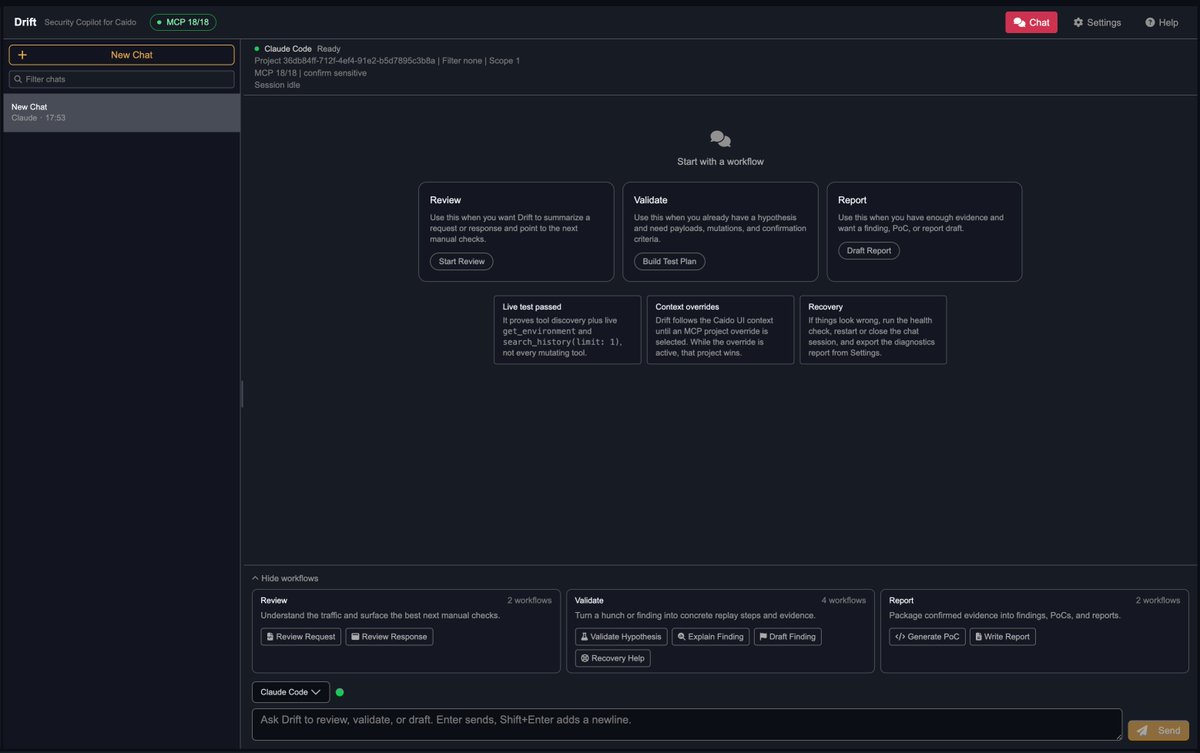
Task: Click the Live test passed info card
Action: point(567,329)
